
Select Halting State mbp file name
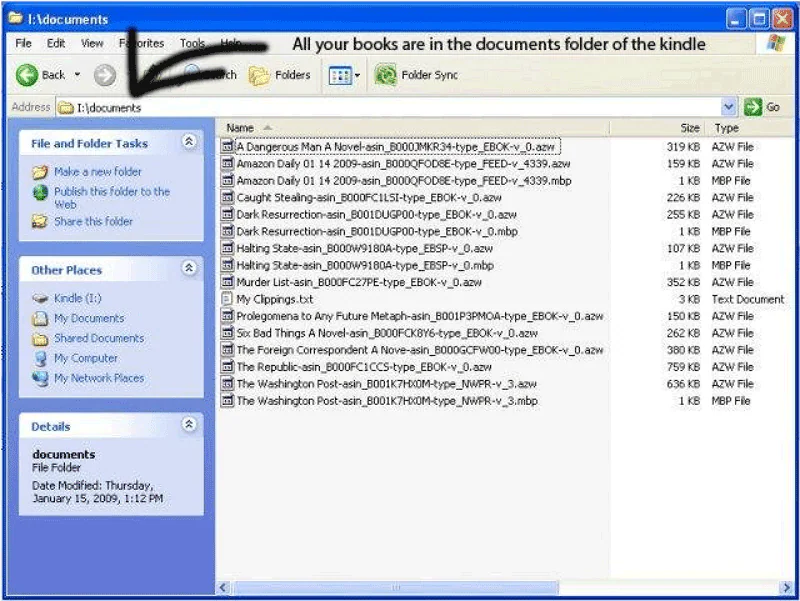point(365,265)
